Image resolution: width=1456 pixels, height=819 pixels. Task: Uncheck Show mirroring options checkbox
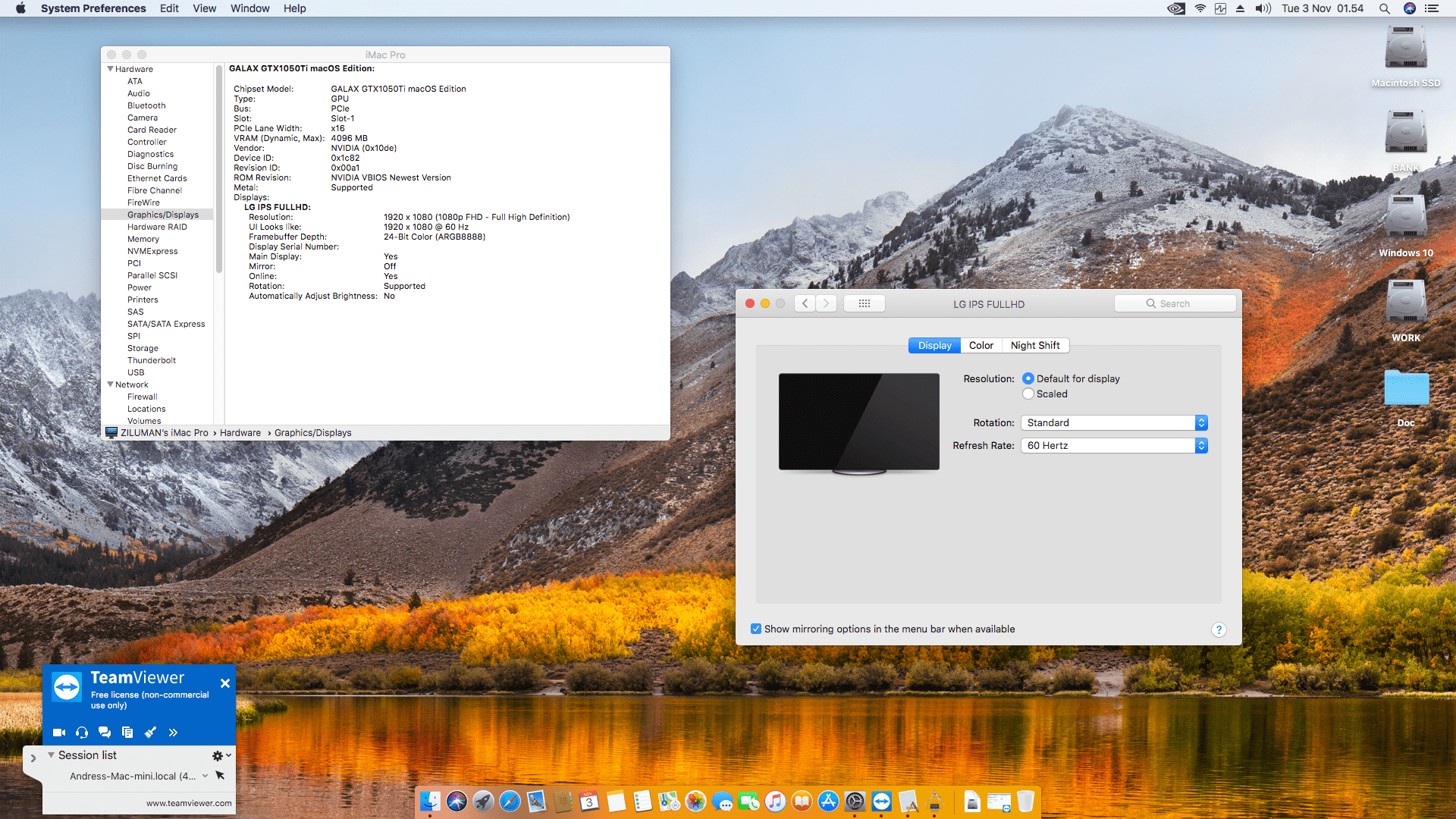coord(756,629)
